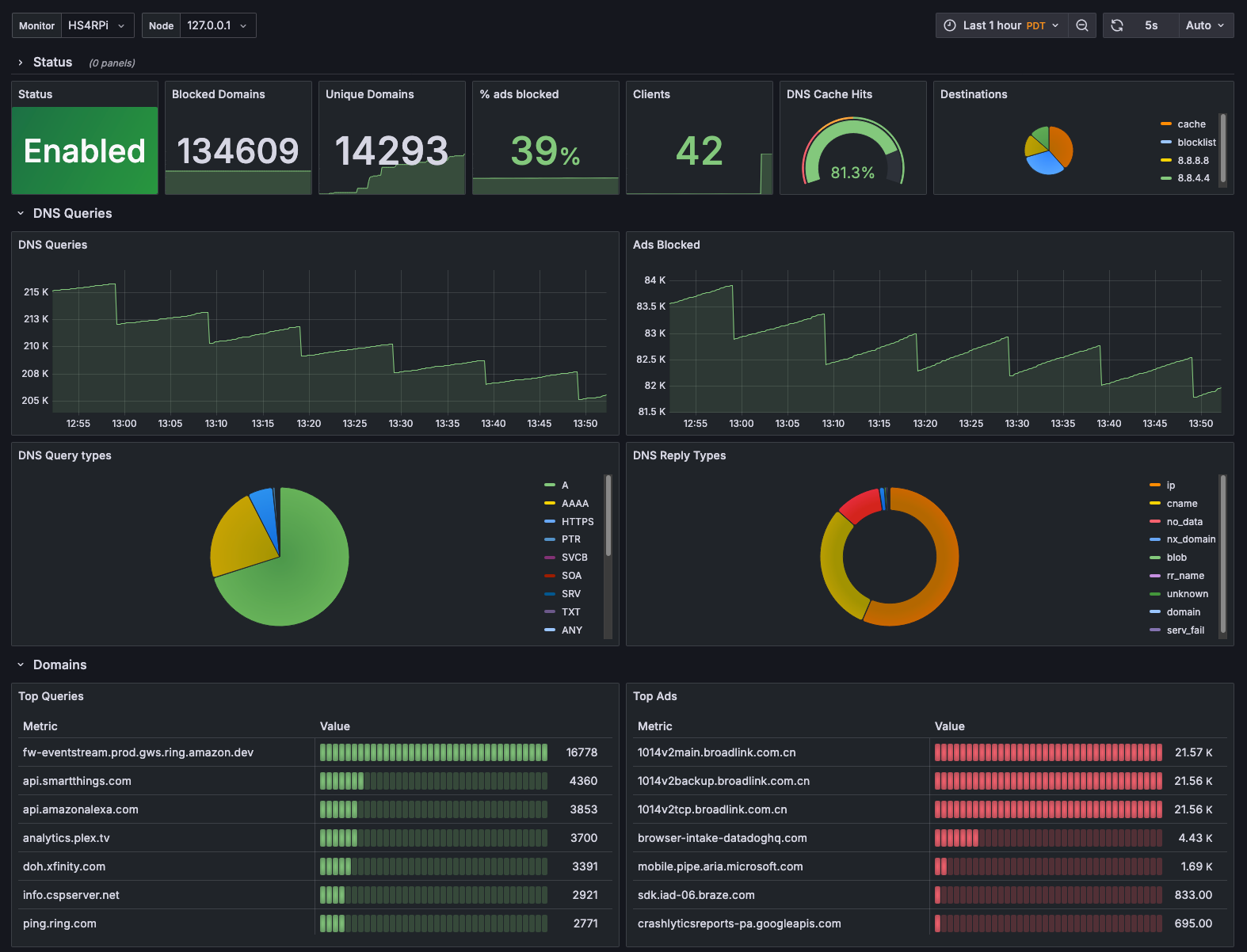
Task: Click the clock icon in the time picker
Action: 950,25
